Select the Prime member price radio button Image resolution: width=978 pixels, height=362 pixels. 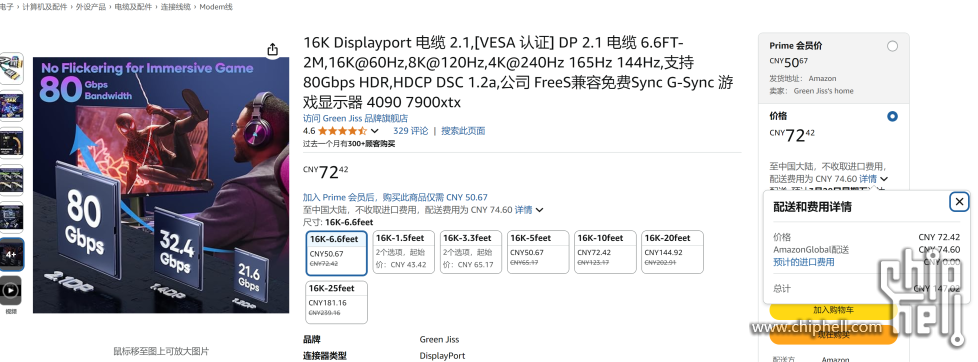click(893, 46)
